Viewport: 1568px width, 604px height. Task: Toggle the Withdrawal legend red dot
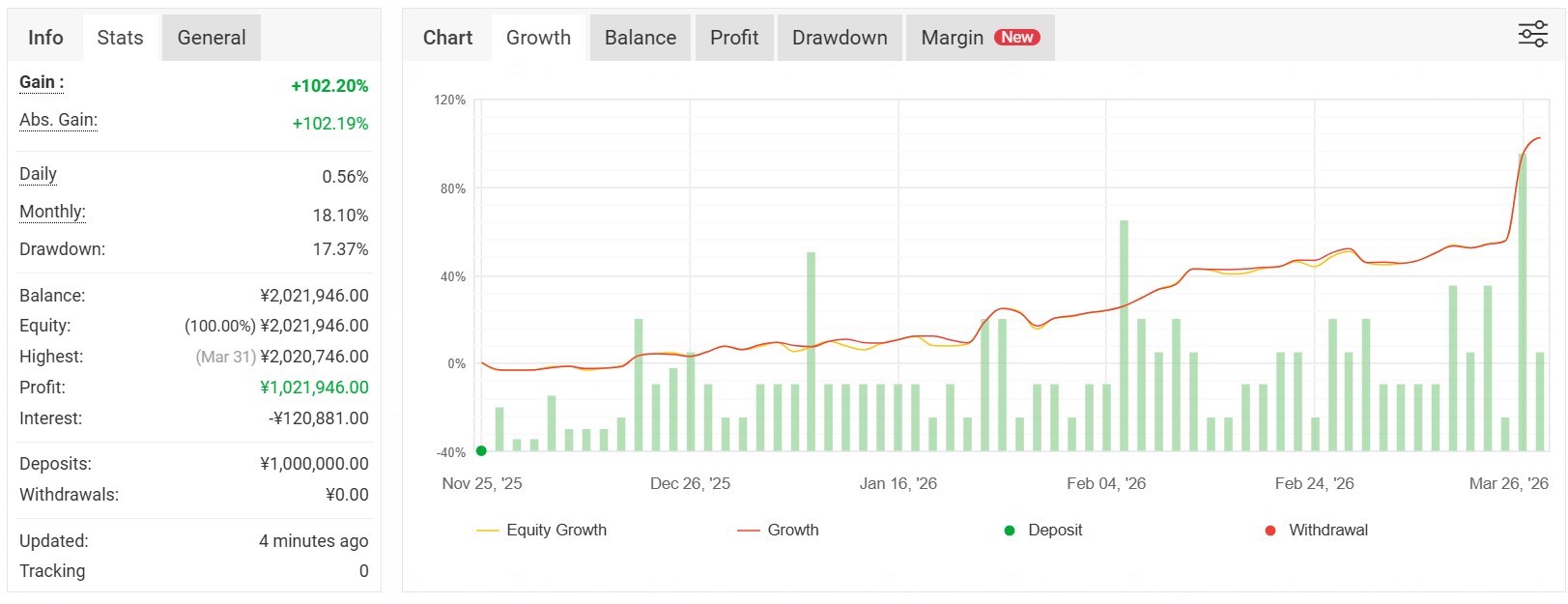click(x=1270, y=531)
